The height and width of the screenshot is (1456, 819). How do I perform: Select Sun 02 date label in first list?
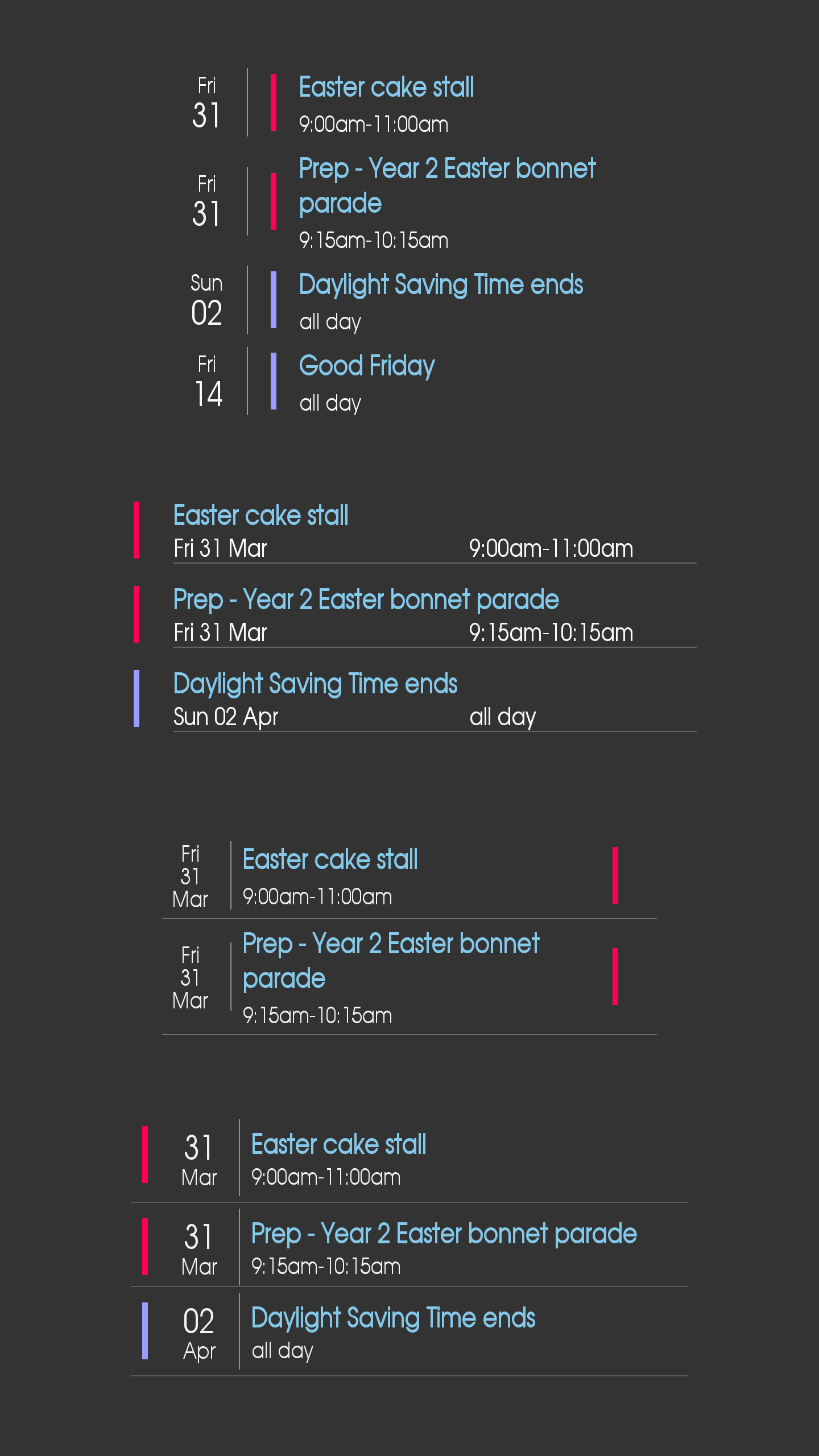tap(206, 300)
